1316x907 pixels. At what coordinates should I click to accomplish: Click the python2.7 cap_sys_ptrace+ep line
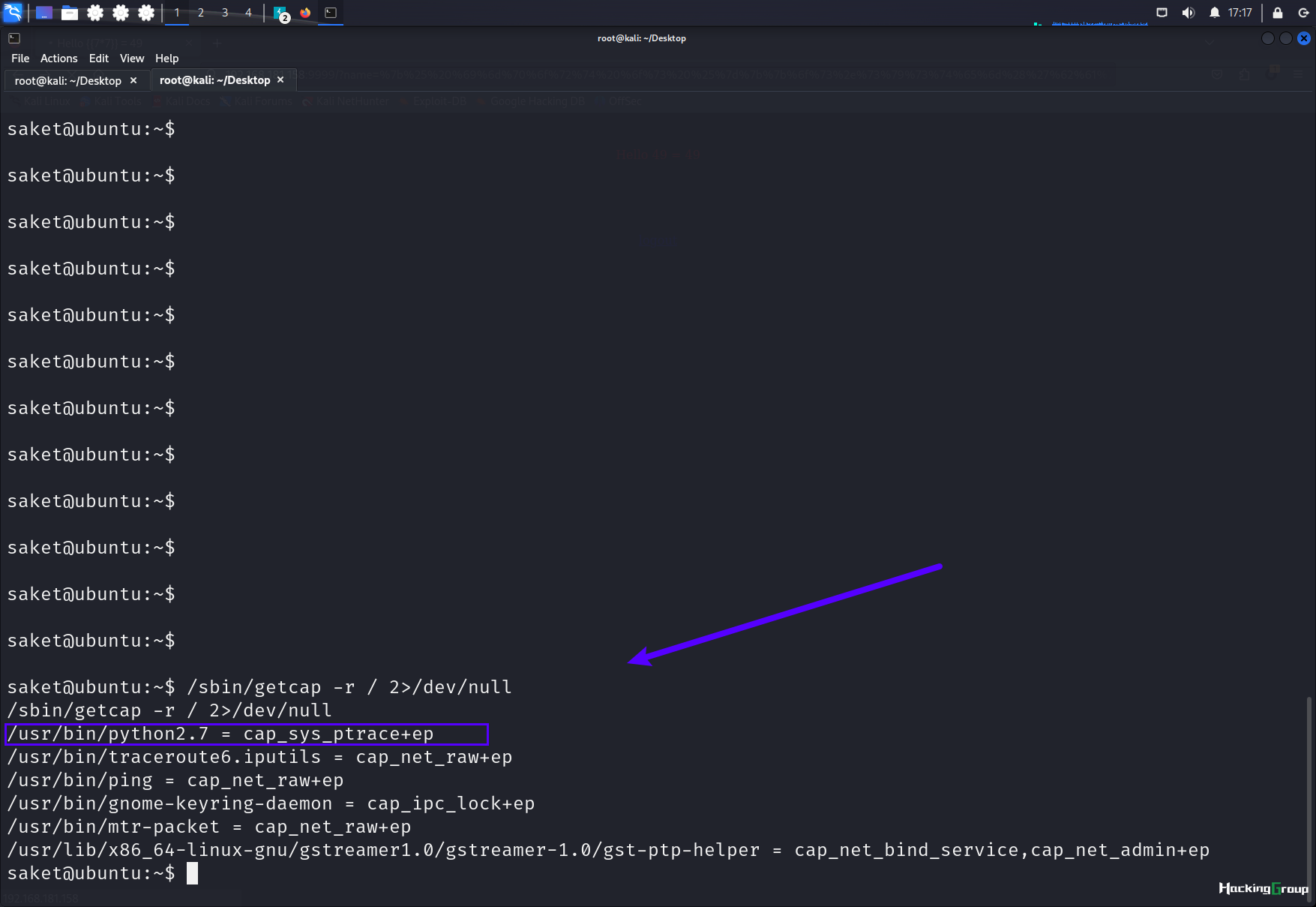pos(220,734)
